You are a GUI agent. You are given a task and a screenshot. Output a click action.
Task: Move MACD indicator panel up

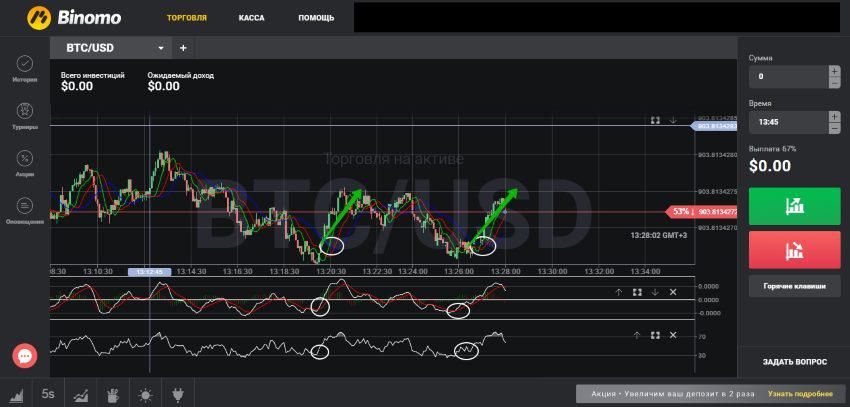619,292
